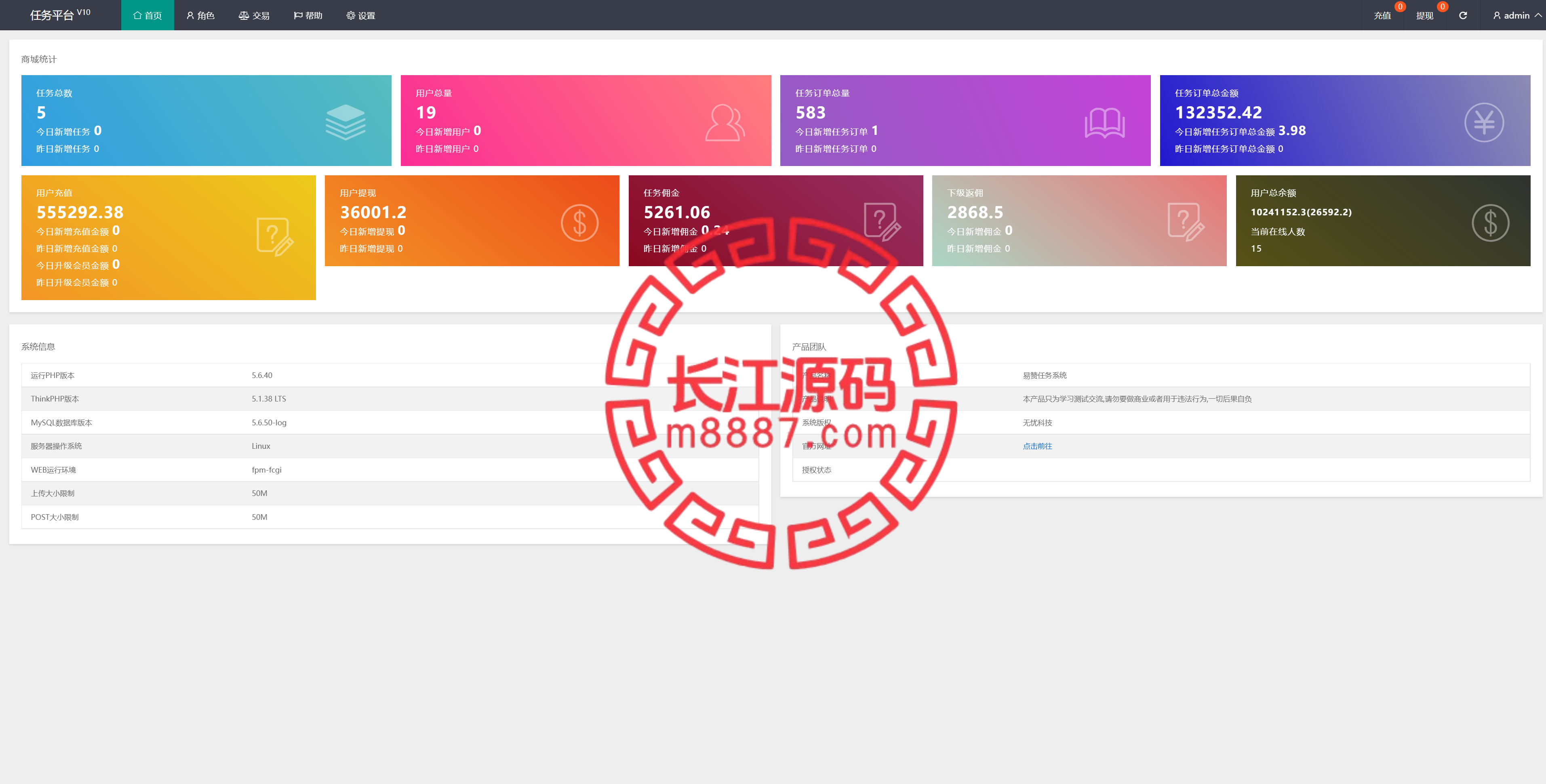Screen dimensions: 1546x784
Task: Click the 任务订单总量 value 583
Action: click(811, 112)
